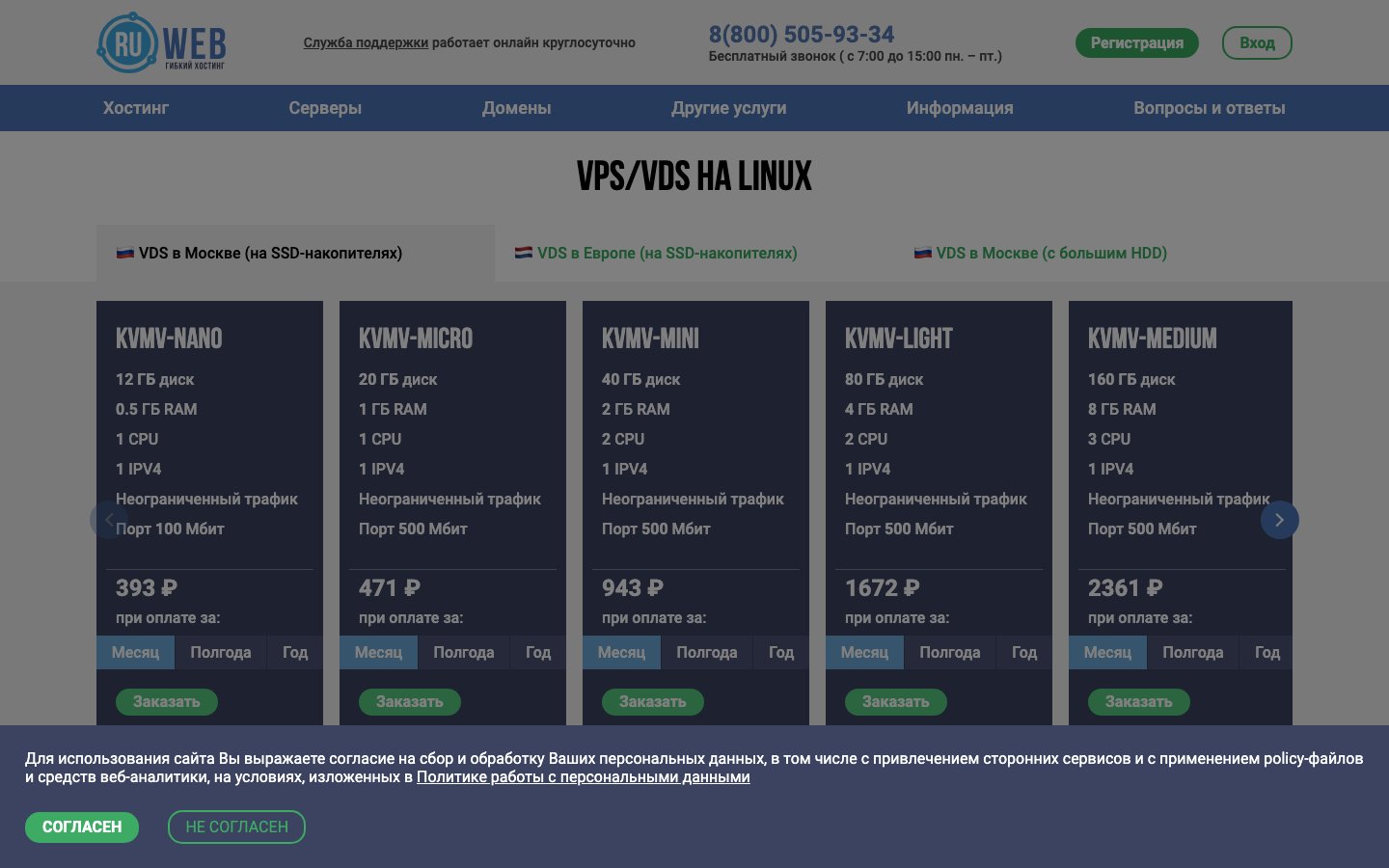The image size is (1389, 868).
Task: Select Месяц period for KVMV-MINI
Action: point(621,653)
